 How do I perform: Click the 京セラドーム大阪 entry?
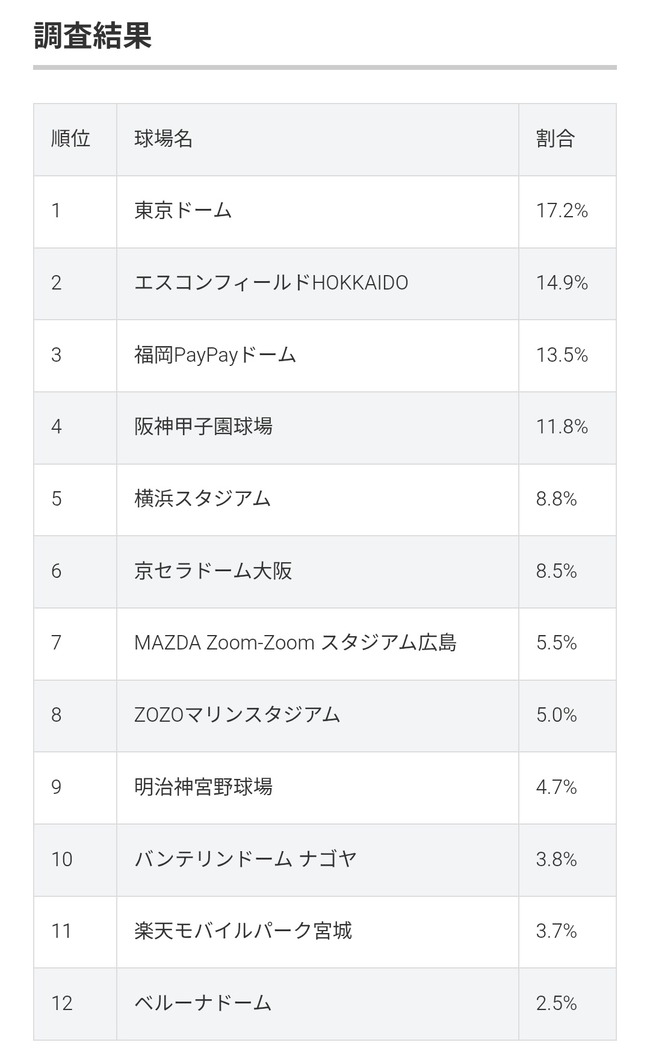213,571
